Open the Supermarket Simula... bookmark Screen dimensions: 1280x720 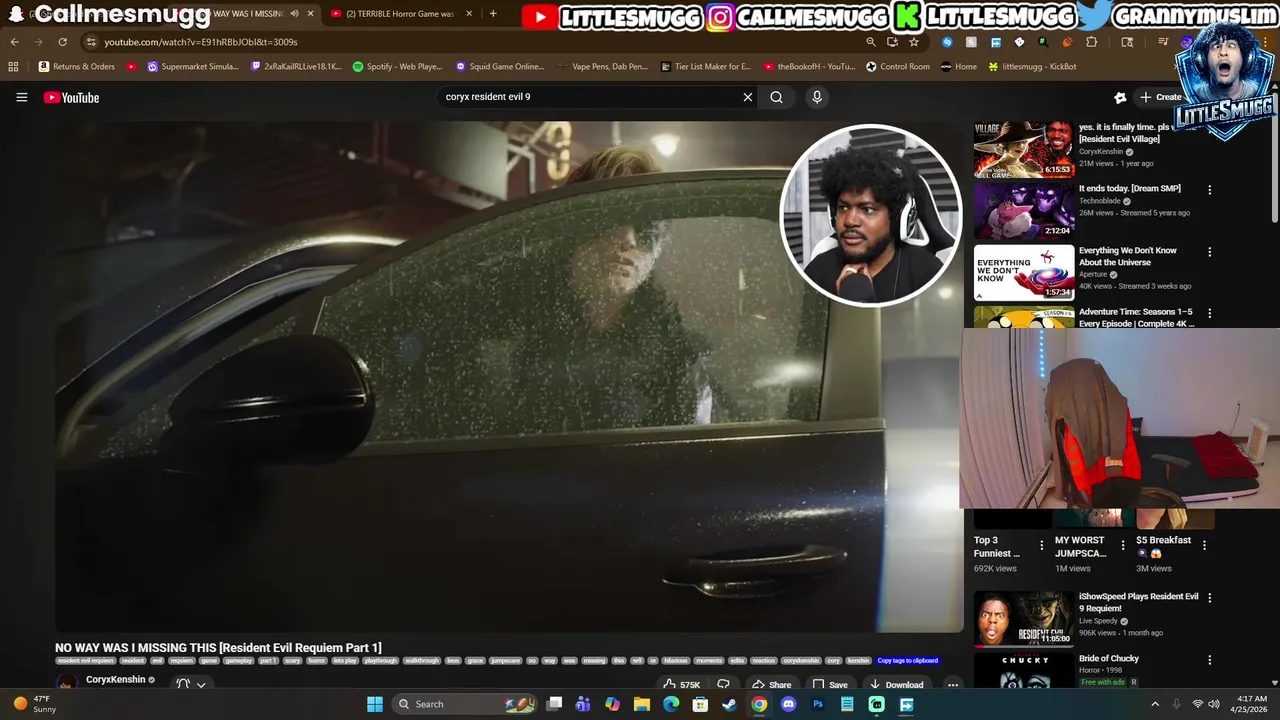[192, 66]
